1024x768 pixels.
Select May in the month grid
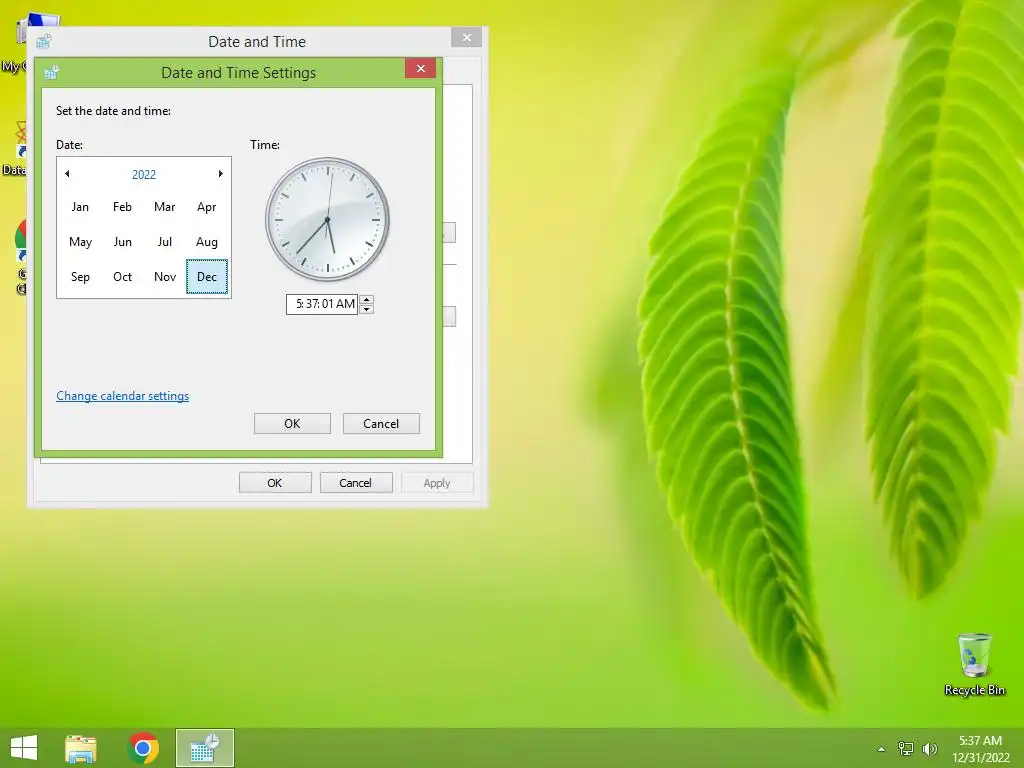(x=80, y=242)
